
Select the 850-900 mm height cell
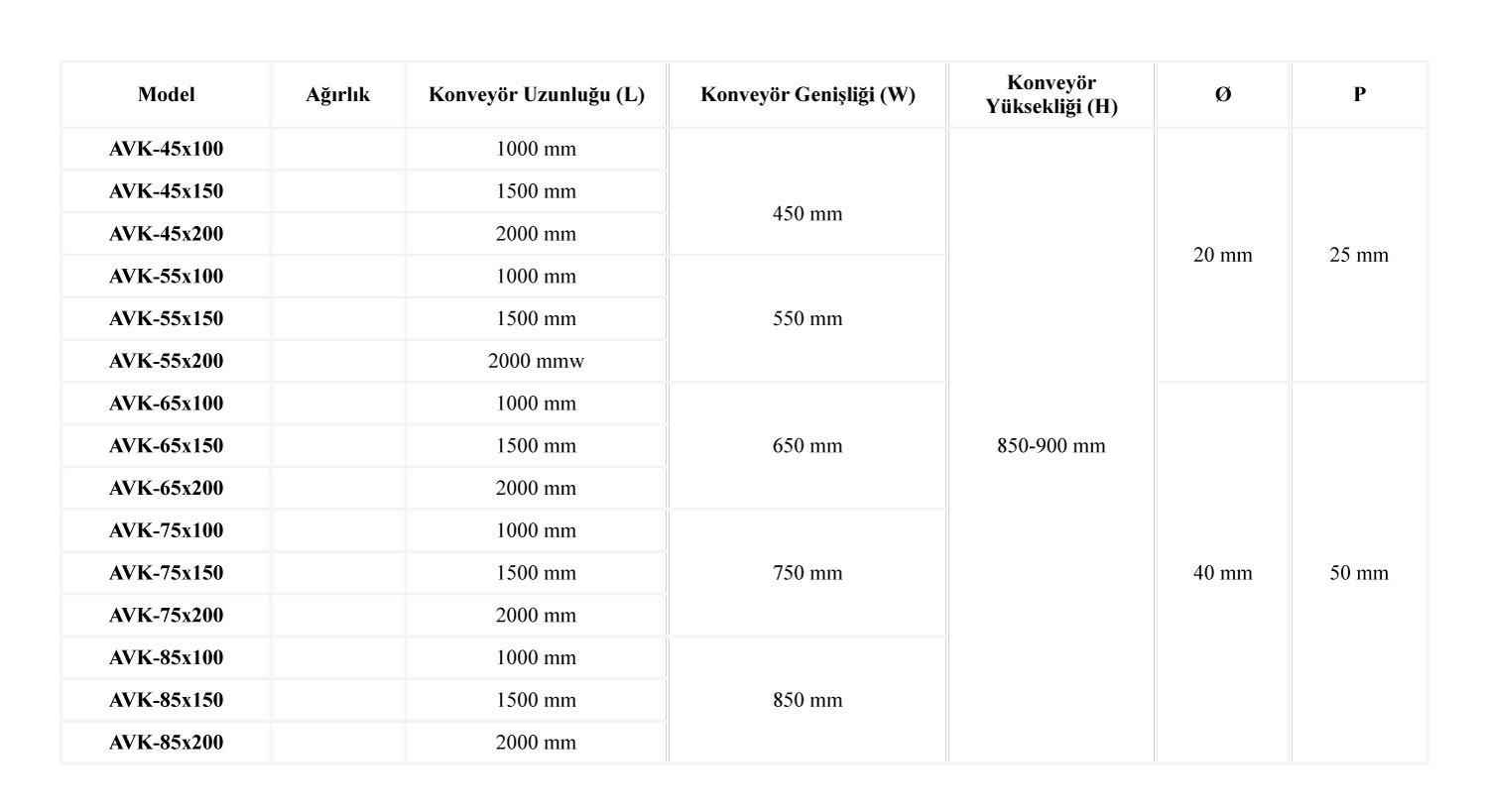pyautogui.click(x=1051, y=446)
